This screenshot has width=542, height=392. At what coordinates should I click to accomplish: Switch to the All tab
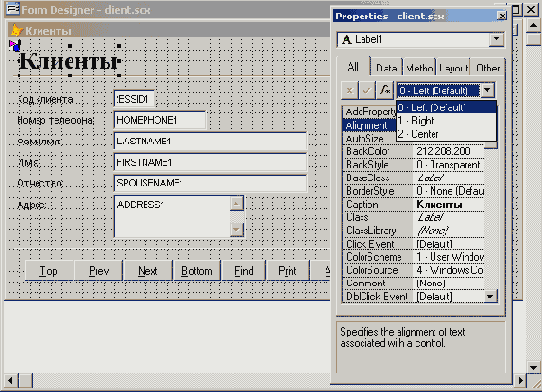coord(353,67)
